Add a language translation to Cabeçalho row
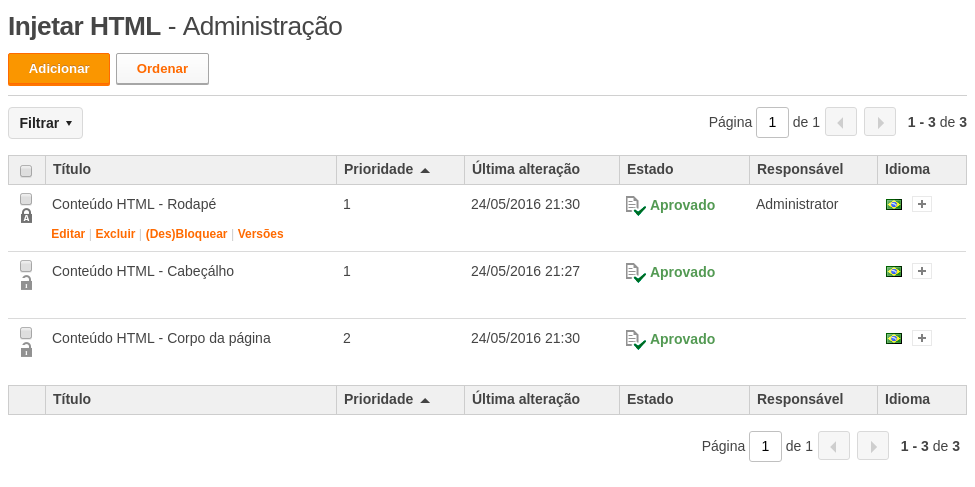Image resolution: width=975 pixels, height=487 pixels. (x=922, y=271)
